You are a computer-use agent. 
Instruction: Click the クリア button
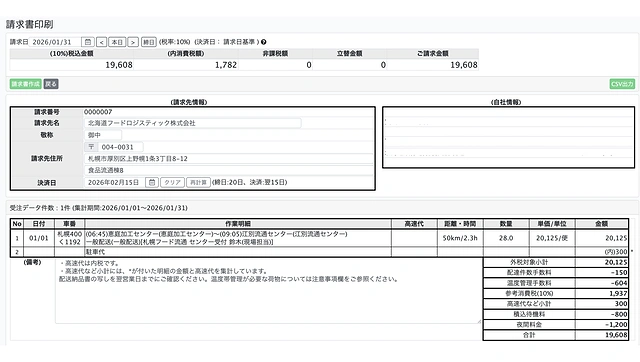(x=172, y=182)
